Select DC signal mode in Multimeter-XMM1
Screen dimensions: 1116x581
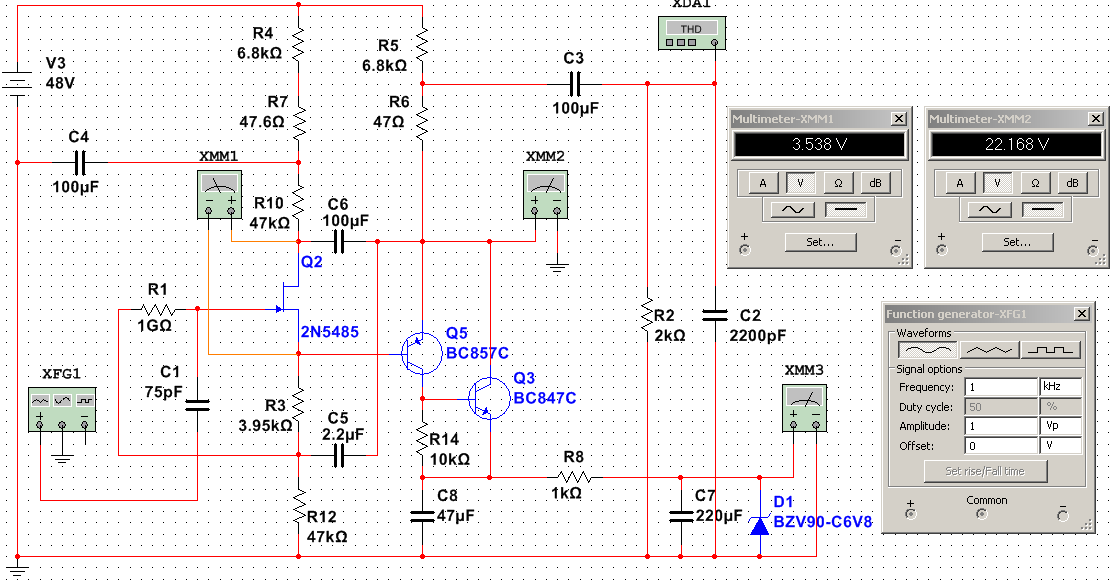coord(846,210)
